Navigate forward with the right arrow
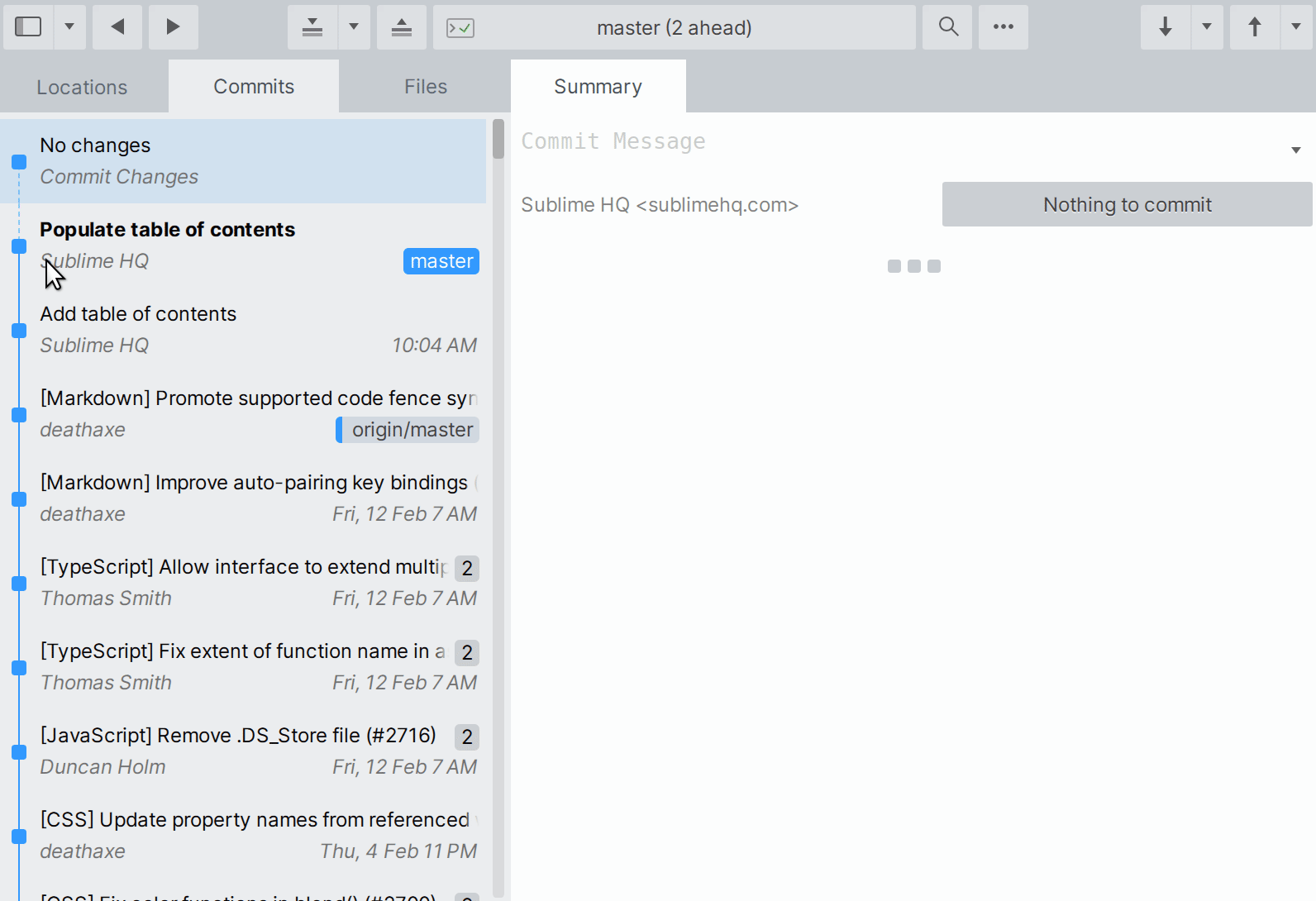The image size is (1316, 901). pyautogui.click(x=173, y=27)
